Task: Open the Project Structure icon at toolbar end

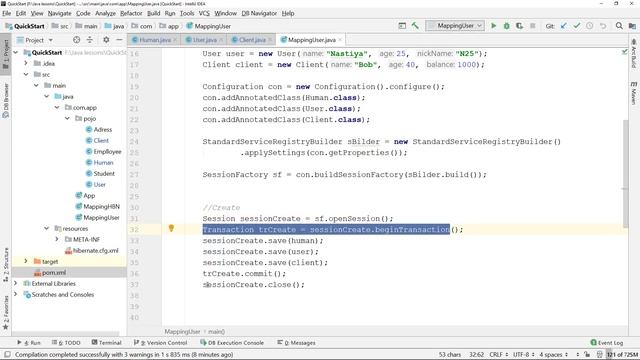Action: coord(632,26)
